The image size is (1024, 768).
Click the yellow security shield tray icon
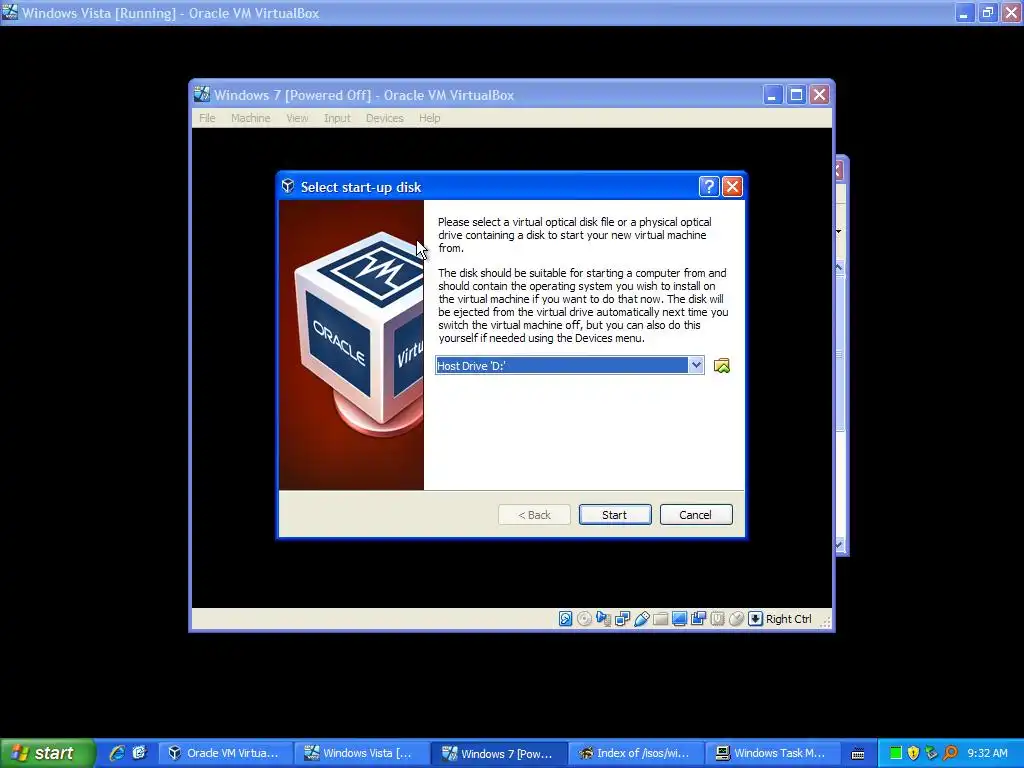click(x=913, y=753)
